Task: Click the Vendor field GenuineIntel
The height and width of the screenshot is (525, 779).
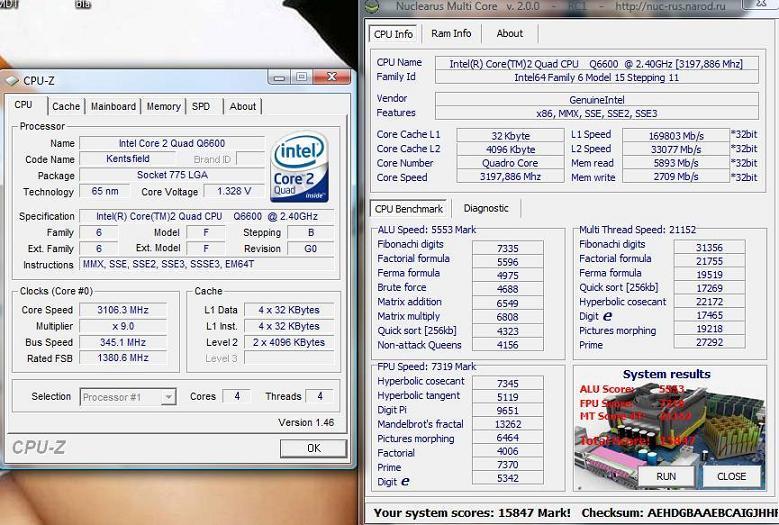Action: (x=597, y=99)
